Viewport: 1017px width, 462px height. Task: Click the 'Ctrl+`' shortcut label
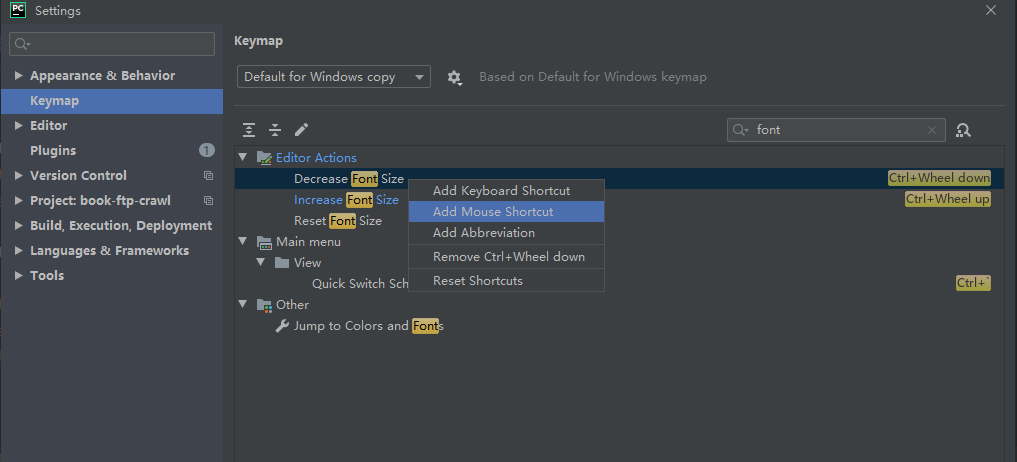[x=974, y=283]
